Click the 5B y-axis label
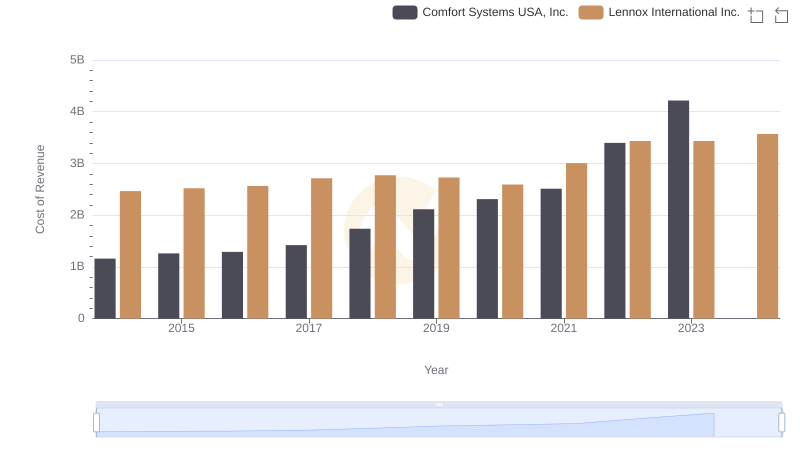Screen dimensions: 800x461 (77, 60)
